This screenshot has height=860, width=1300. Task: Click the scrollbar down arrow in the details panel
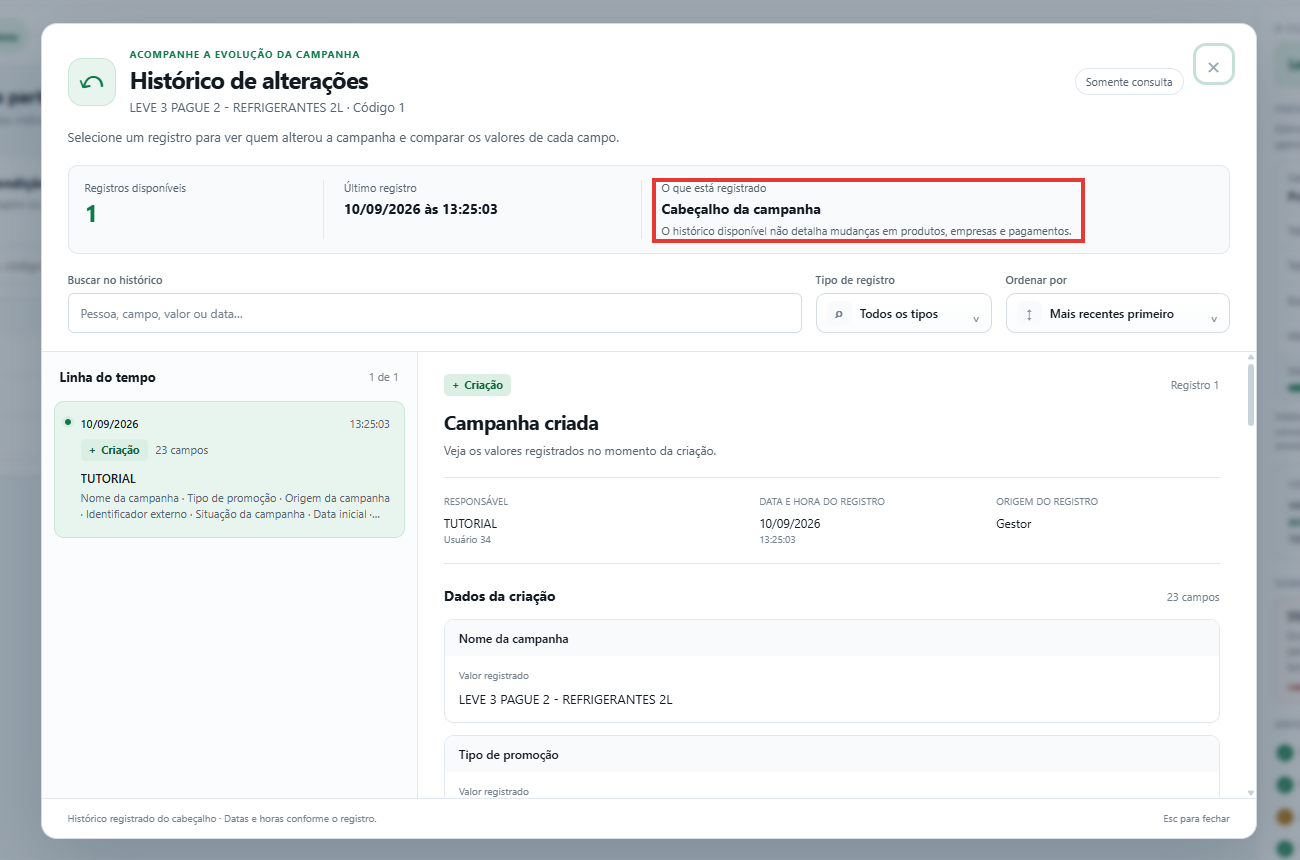pos(1251,792)
